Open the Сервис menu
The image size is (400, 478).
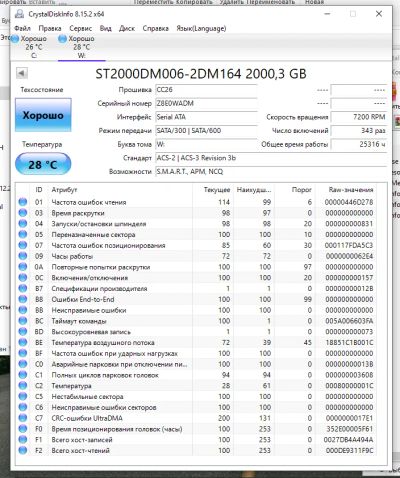click(x=80, y=28)
